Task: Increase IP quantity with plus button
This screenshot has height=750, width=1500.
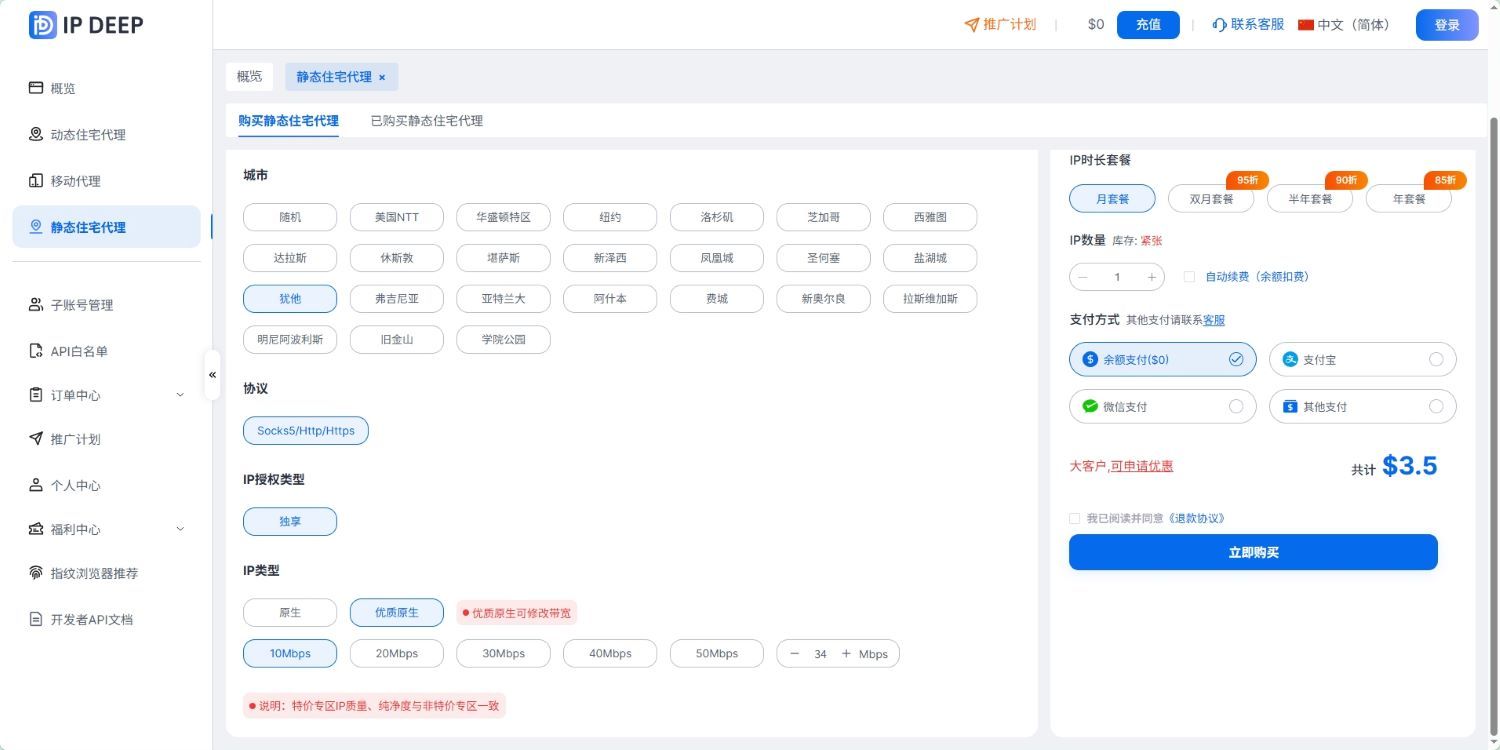Action: [x=1151, y=277]
